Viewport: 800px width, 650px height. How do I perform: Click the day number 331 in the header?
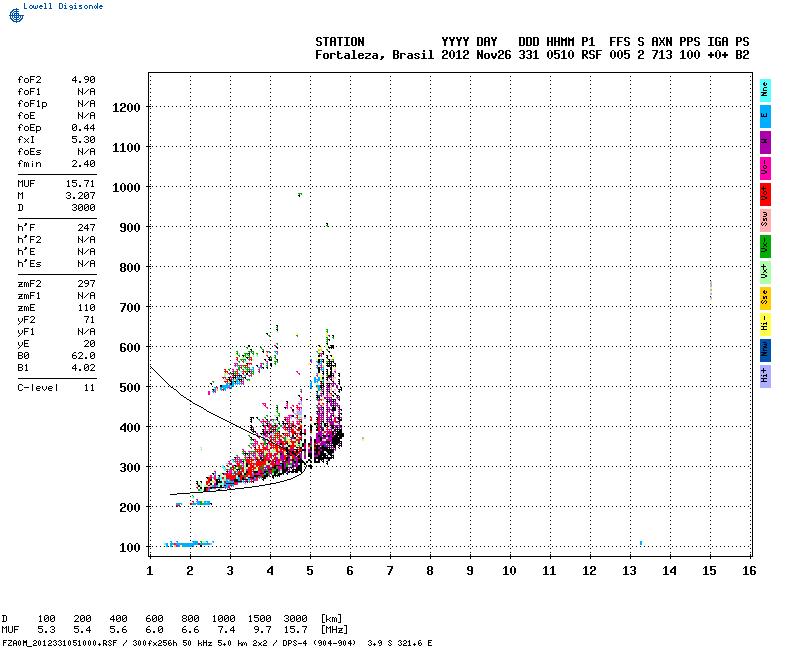pyautogui.click(x=529, y=55)
